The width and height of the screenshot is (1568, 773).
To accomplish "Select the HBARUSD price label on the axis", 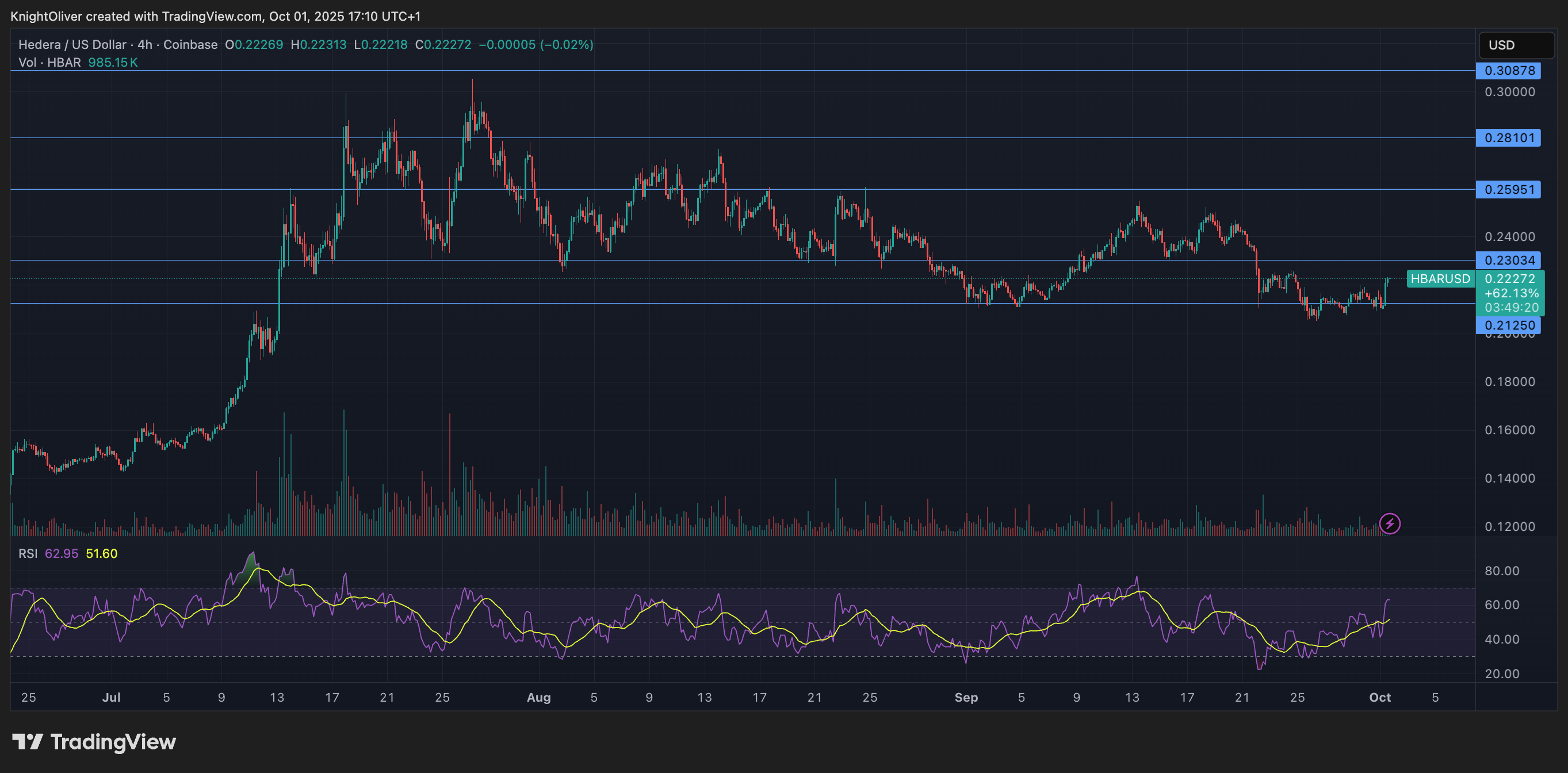I will (x=1441, y=279).
